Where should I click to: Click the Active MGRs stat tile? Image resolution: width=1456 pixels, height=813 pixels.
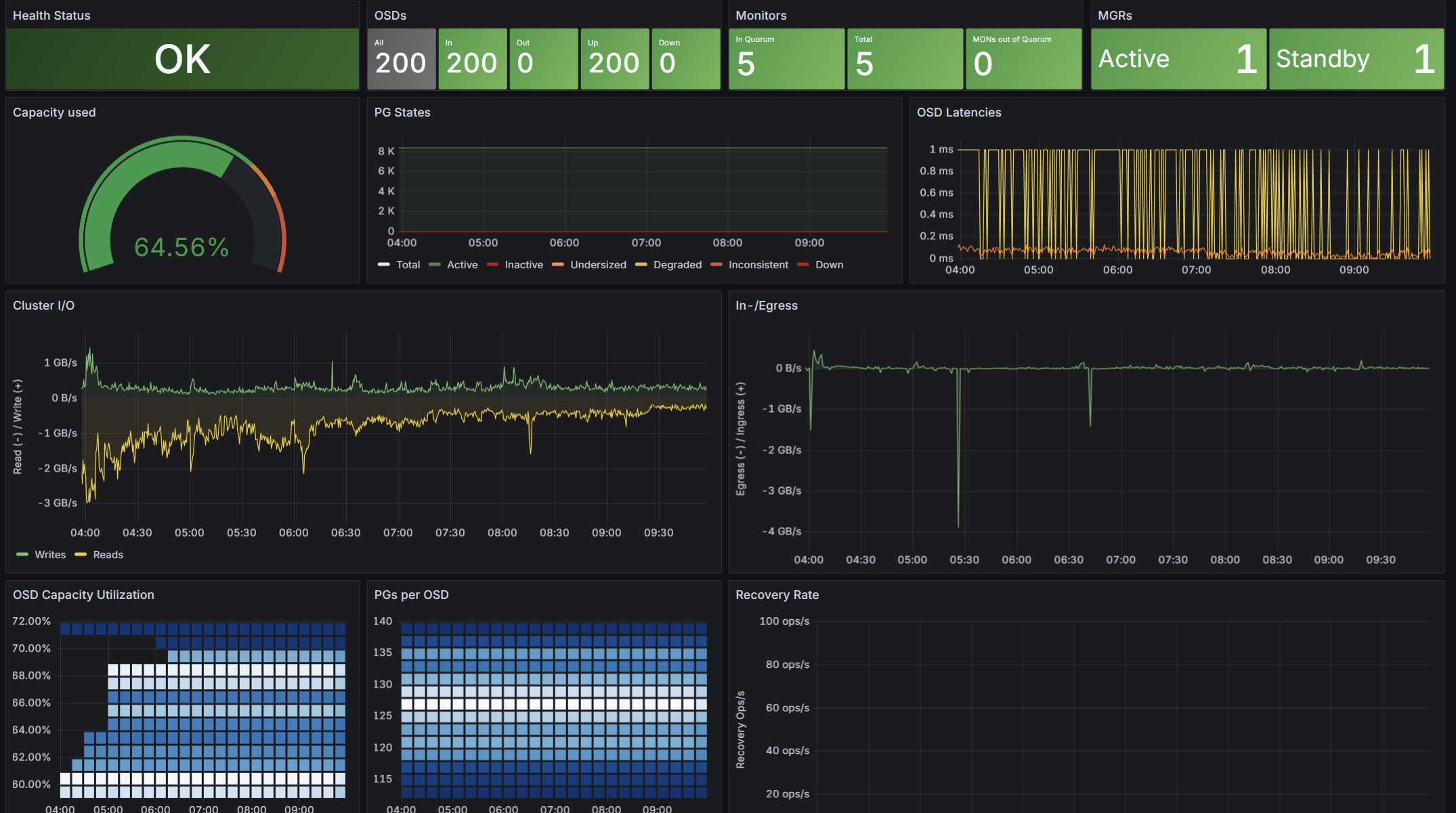coord(1178,59)
